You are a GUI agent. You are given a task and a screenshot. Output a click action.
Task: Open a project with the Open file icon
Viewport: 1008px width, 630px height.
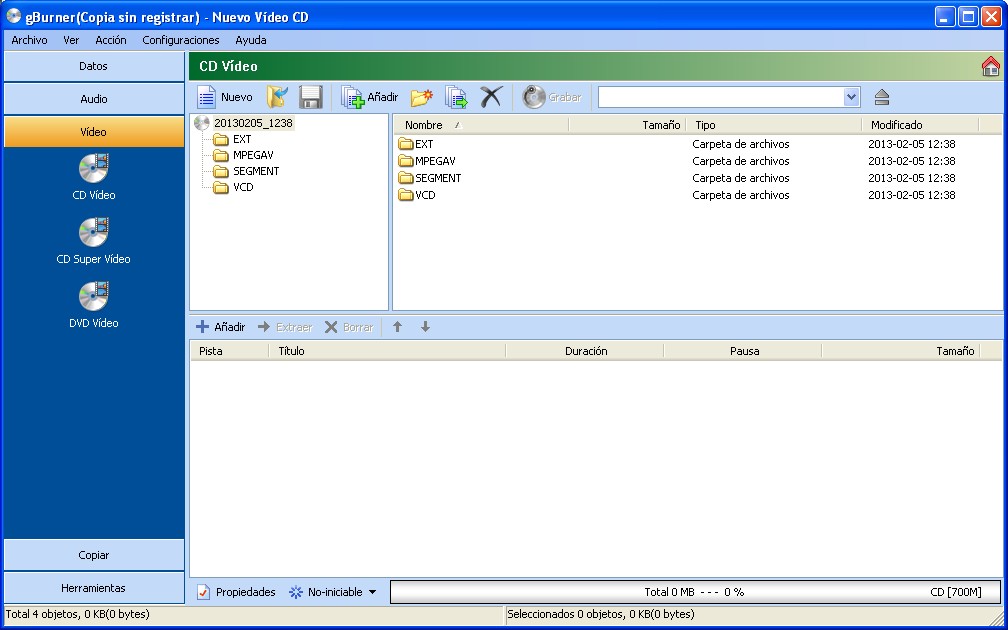coord(278,97)
